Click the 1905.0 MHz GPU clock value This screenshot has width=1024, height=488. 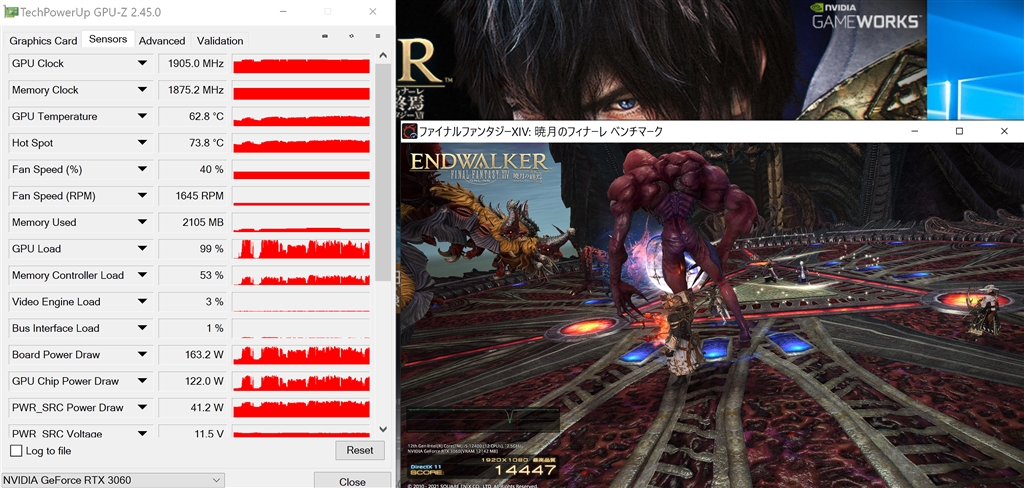coord(195,63)
